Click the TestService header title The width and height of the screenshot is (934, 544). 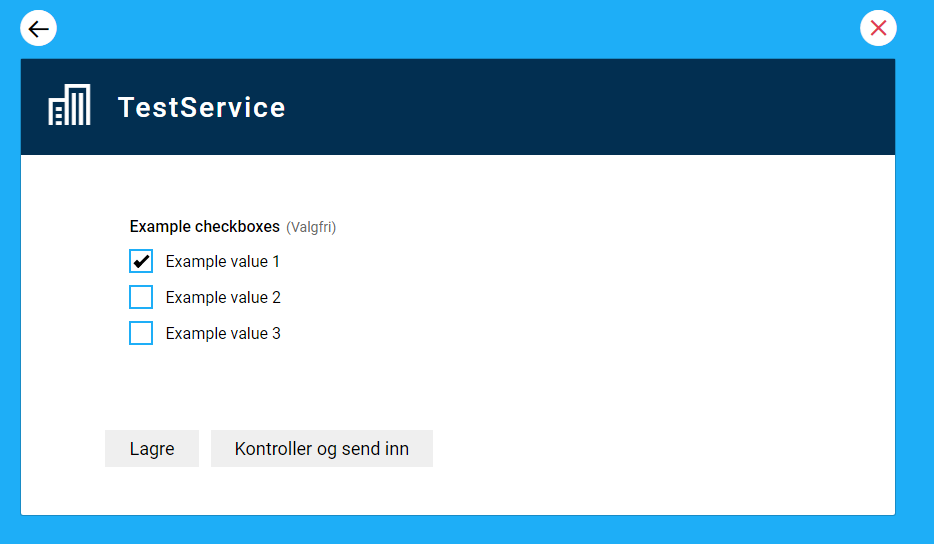pos(202,107)
